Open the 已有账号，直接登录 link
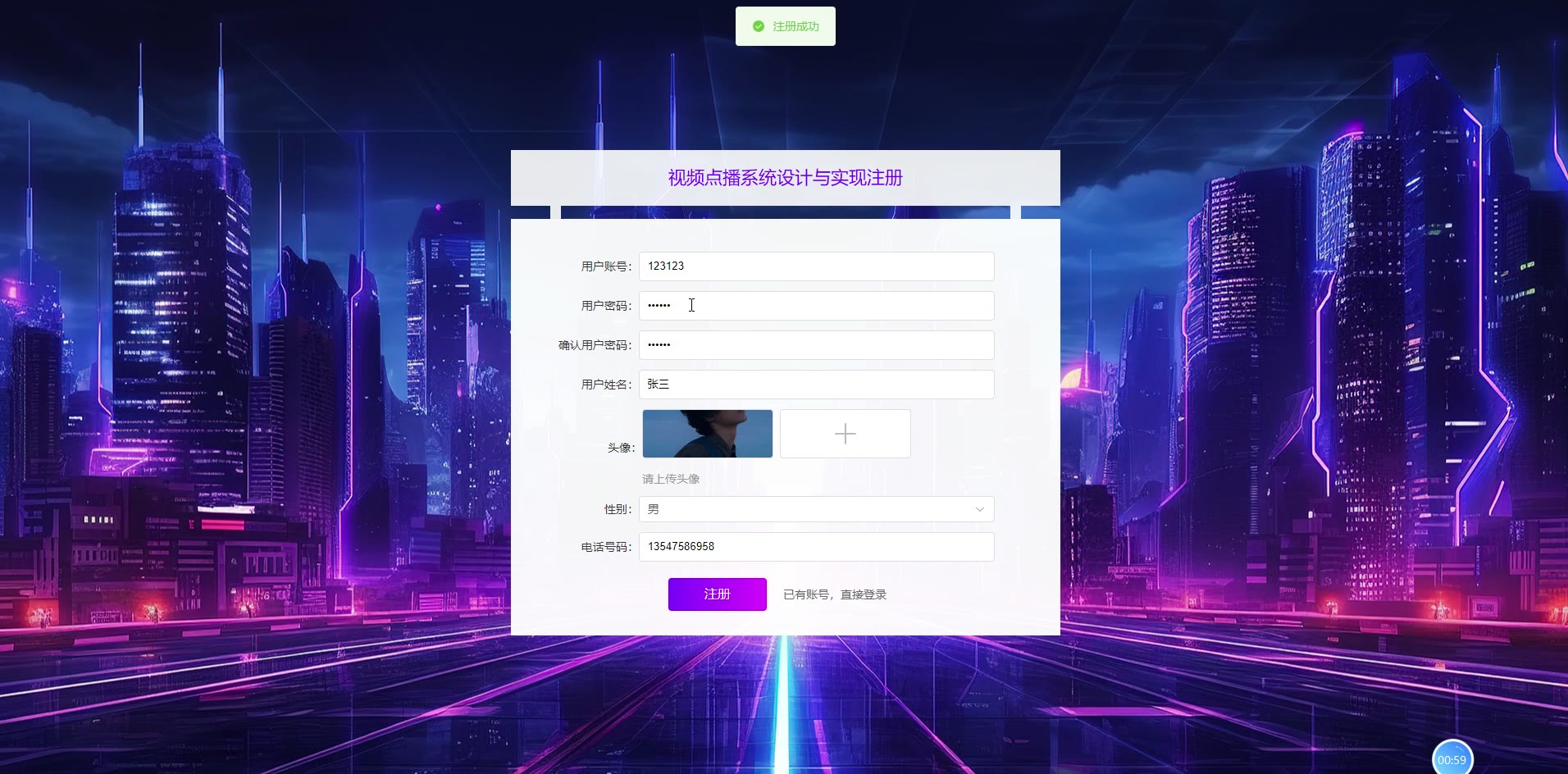The height and width of the screenshot is (774, 1568). coord(835,594)
